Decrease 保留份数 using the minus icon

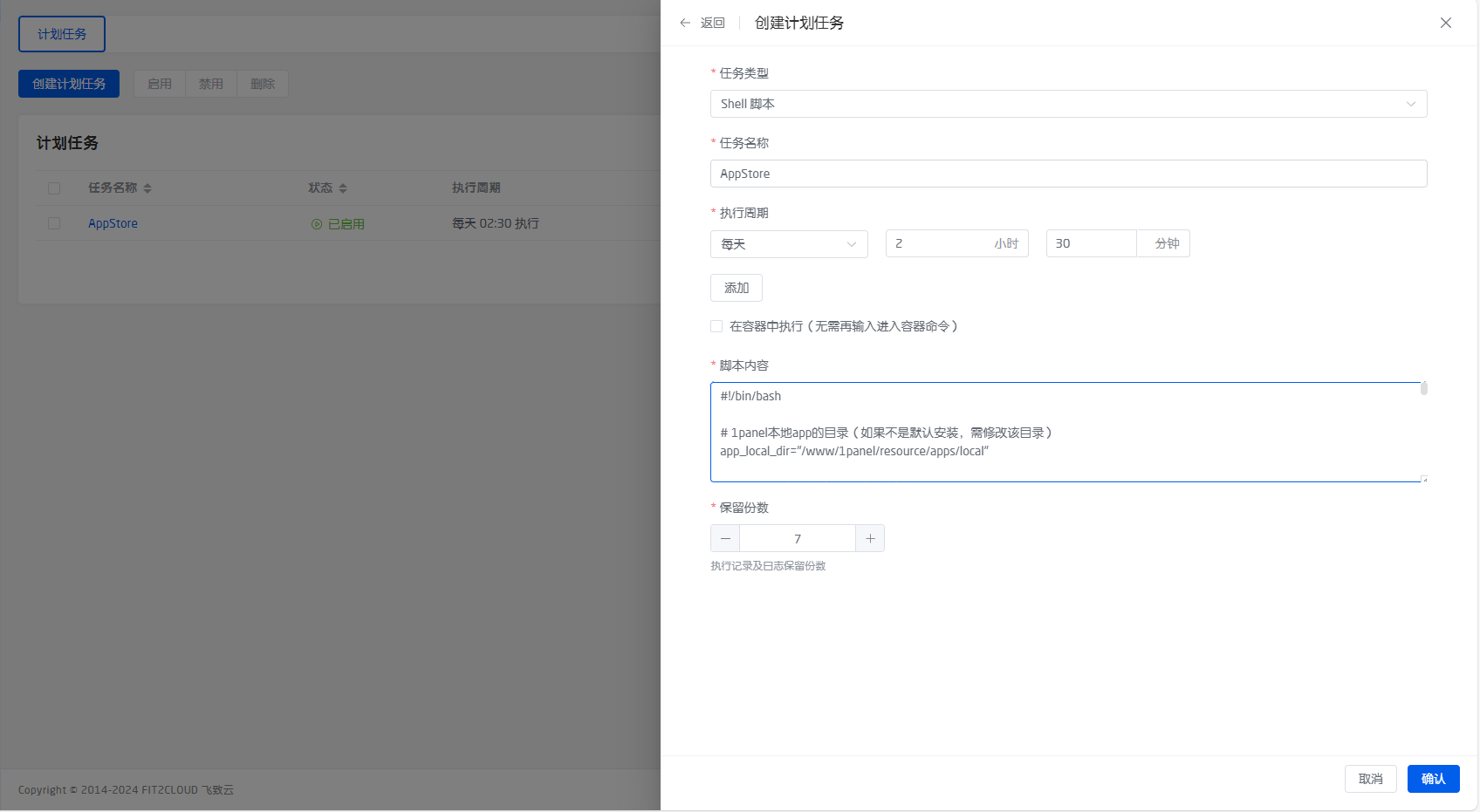click(x=724, y=538)
